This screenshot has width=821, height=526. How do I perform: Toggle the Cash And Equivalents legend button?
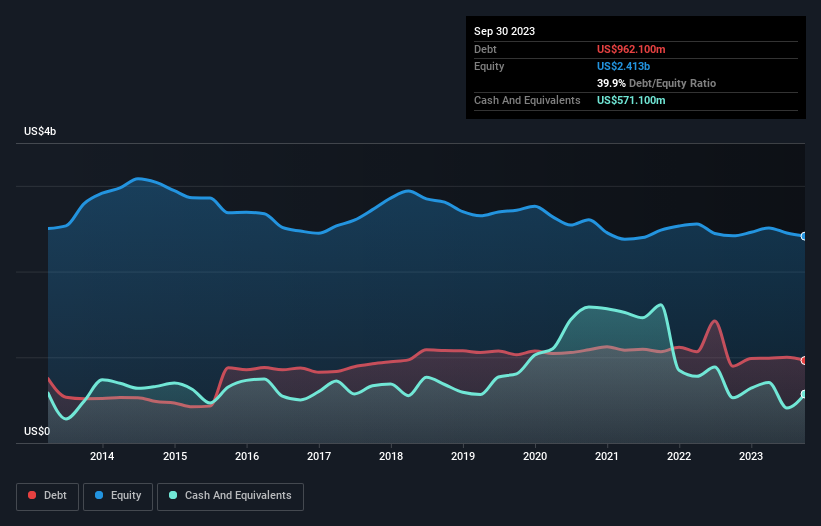[x=230, y=496]
